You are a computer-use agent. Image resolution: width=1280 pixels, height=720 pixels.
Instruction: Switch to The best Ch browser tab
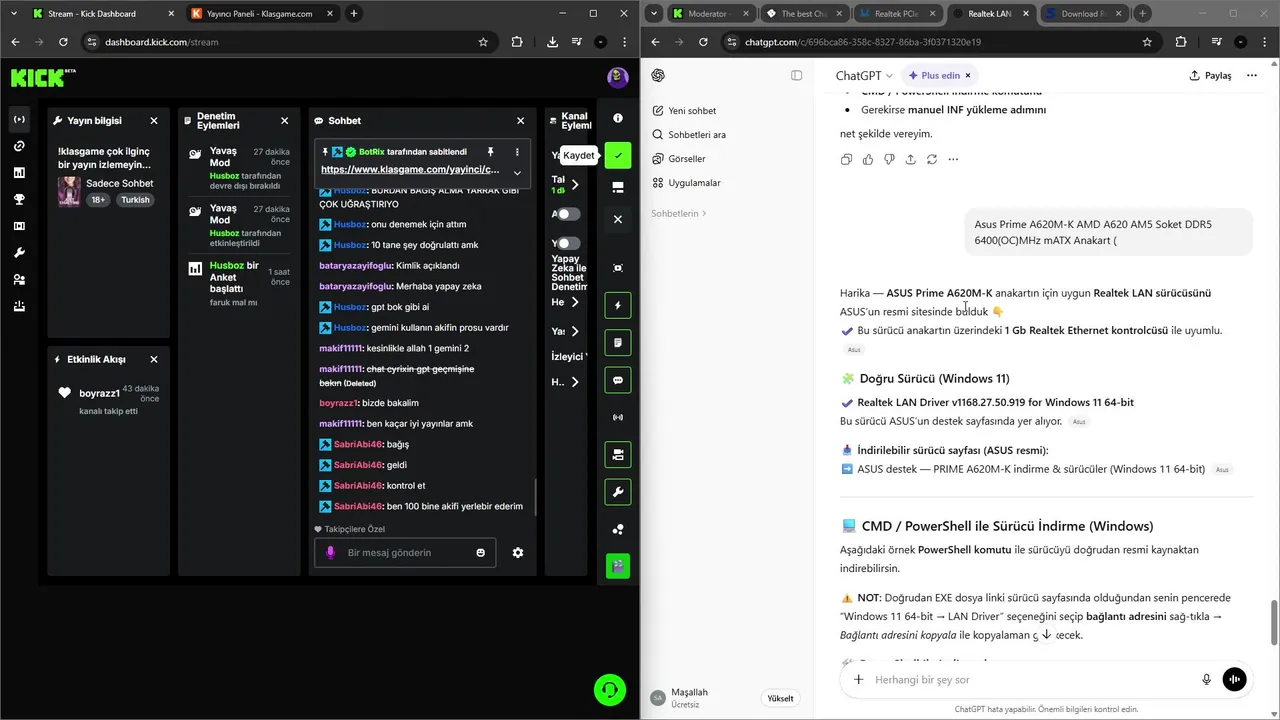click(x=805, y=14)
